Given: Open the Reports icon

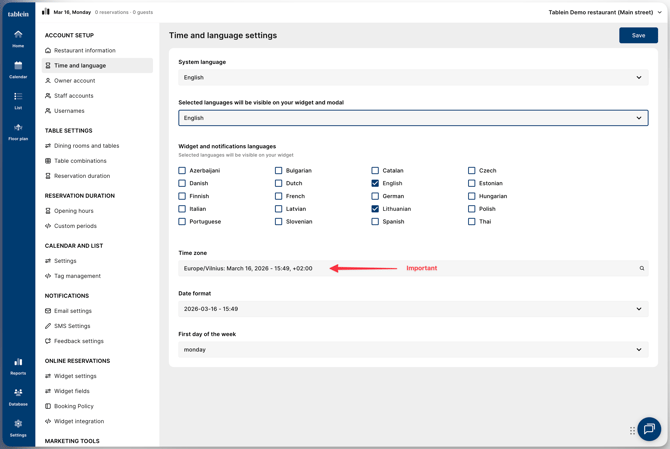Looking at the screenshot, I should tap(18, 366).
